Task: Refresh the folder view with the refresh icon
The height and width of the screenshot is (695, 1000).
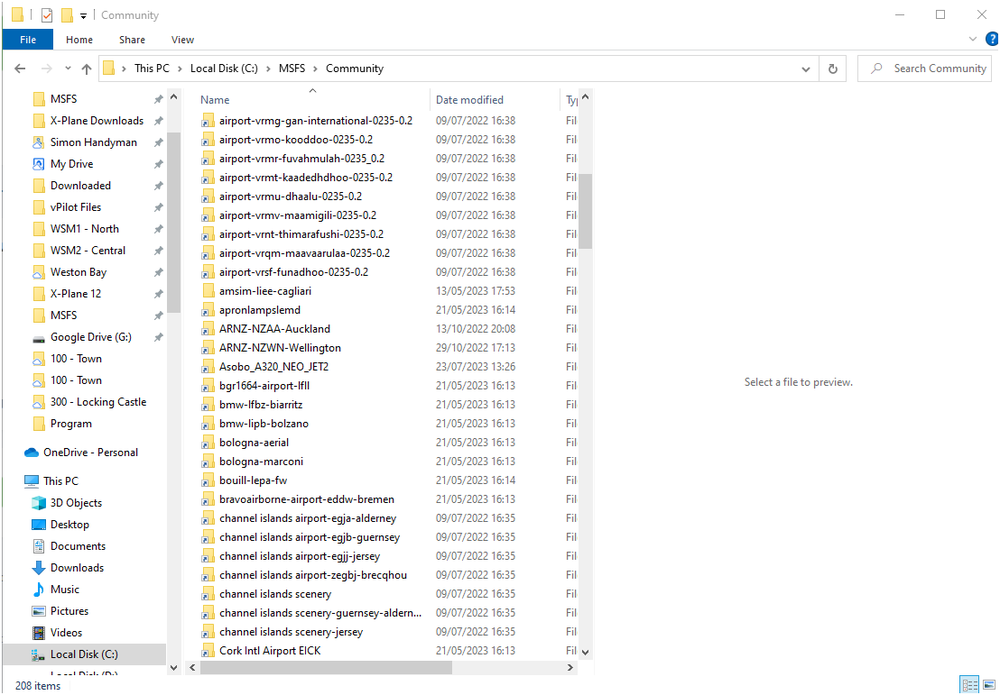Action: click(833, 68)
